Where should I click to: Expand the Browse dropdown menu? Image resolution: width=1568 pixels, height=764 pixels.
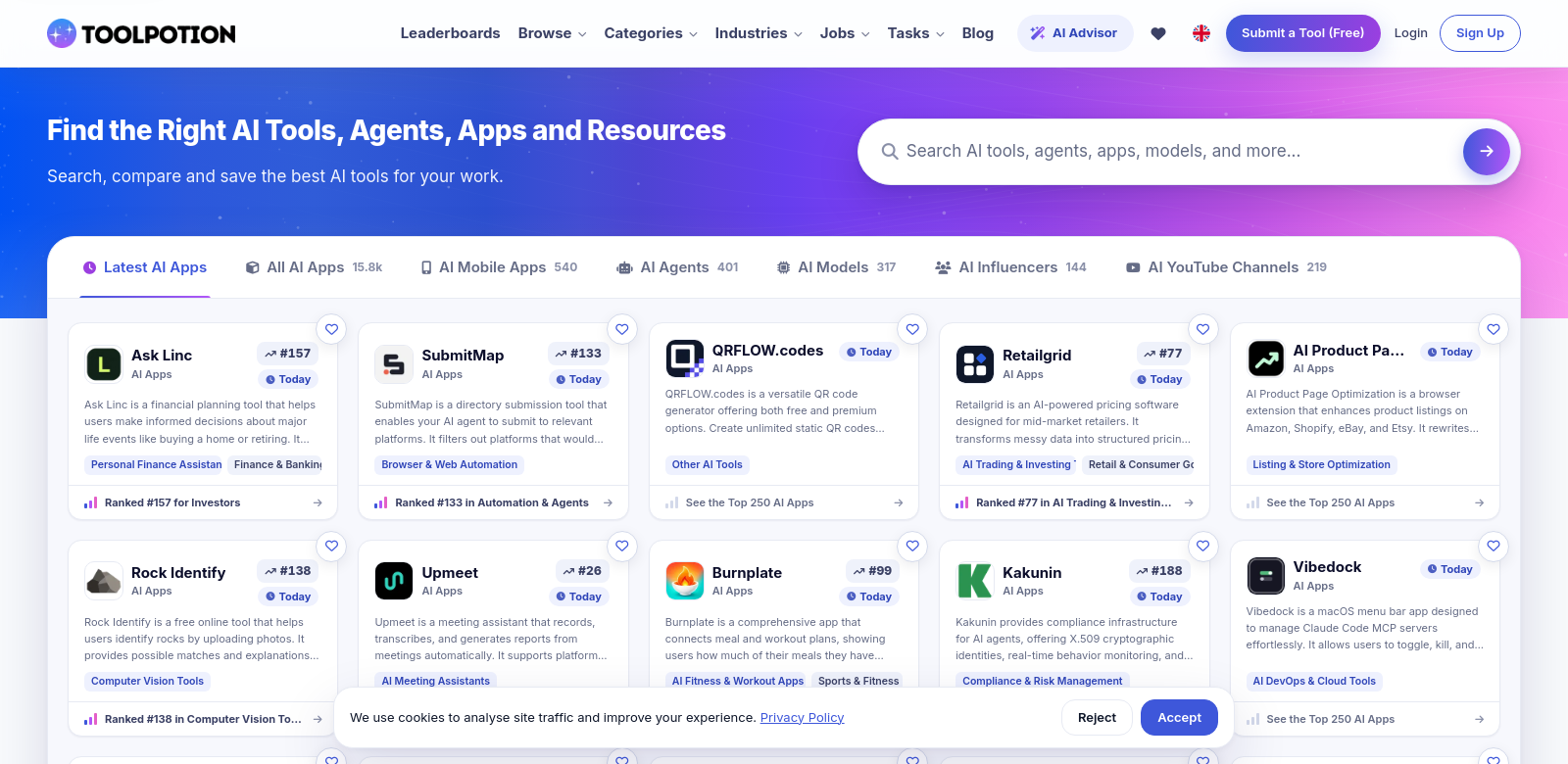click(552, 33)
